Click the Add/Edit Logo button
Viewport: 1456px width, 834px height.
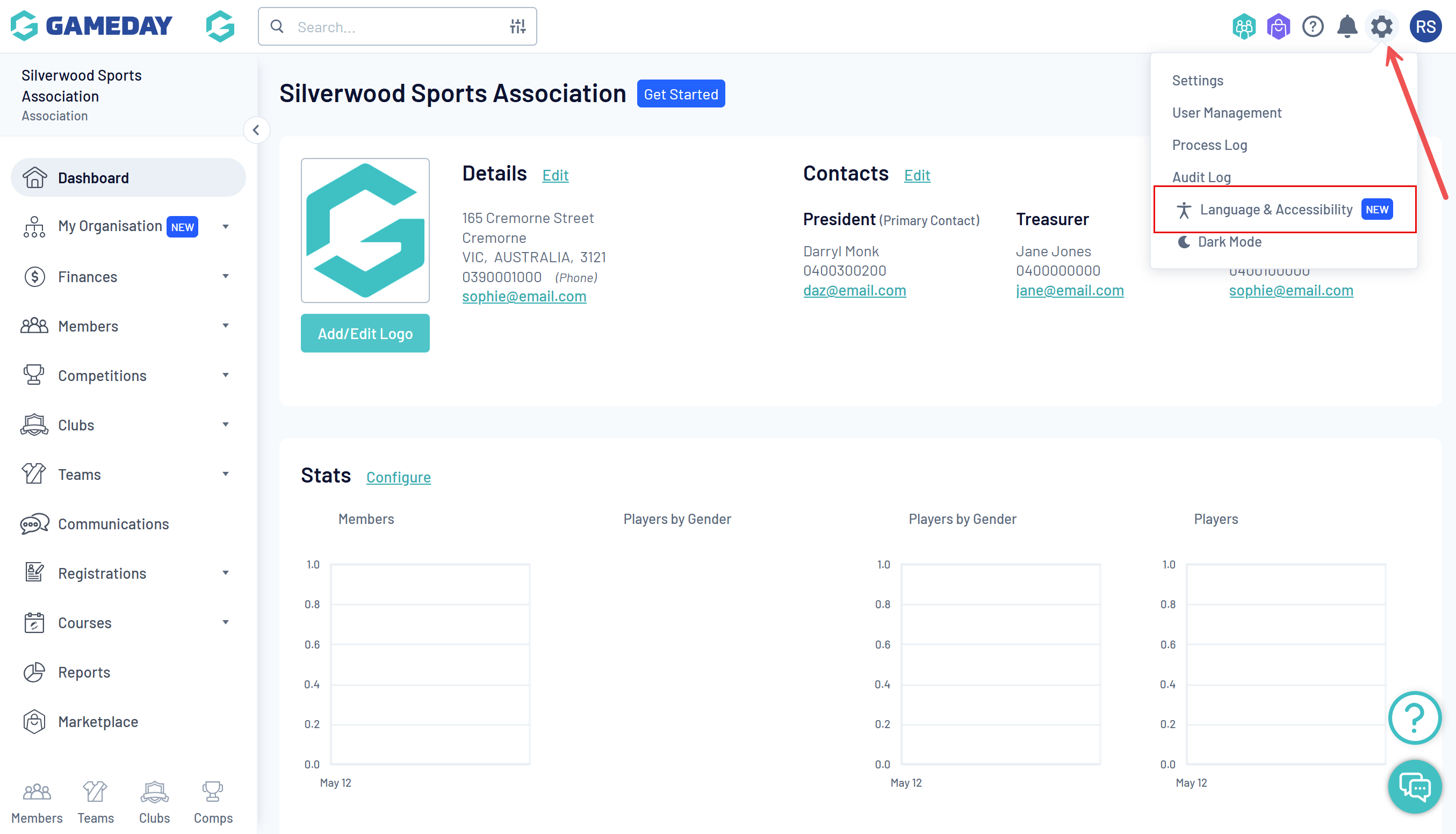coord(365,333)
